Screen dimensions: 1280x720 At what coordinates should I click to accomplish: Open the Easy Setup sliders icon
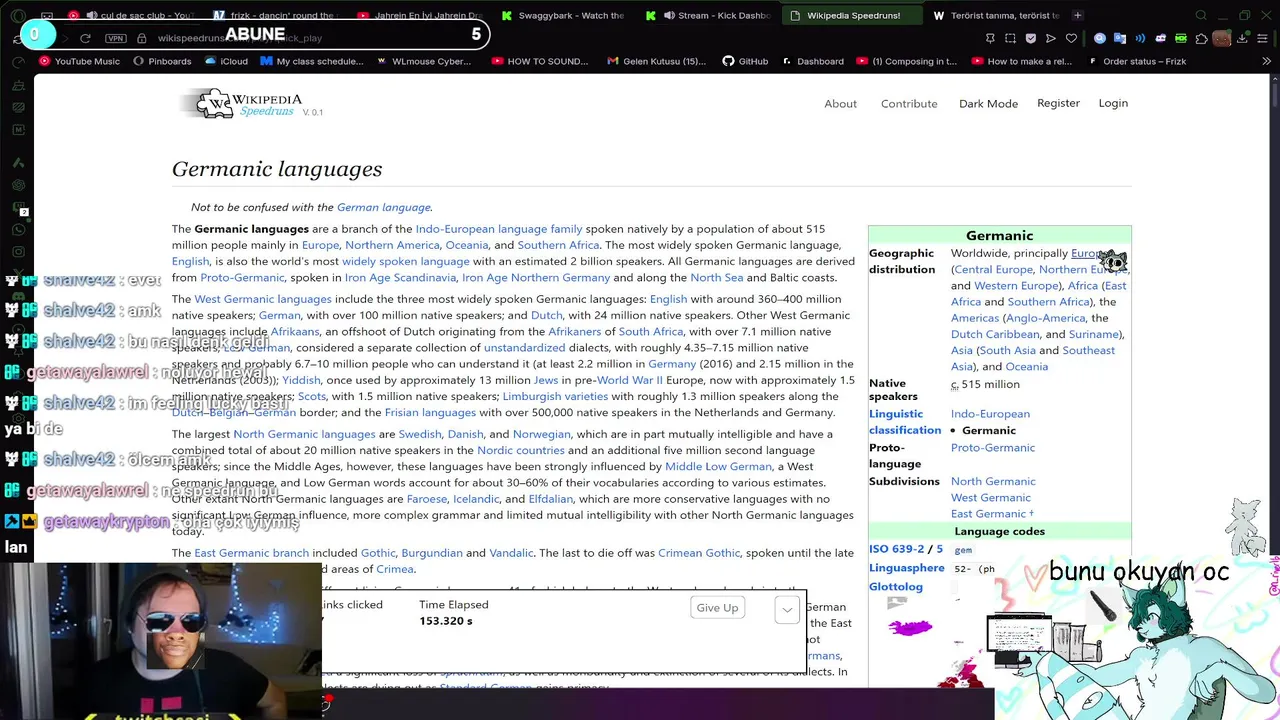click(1262, 38)
